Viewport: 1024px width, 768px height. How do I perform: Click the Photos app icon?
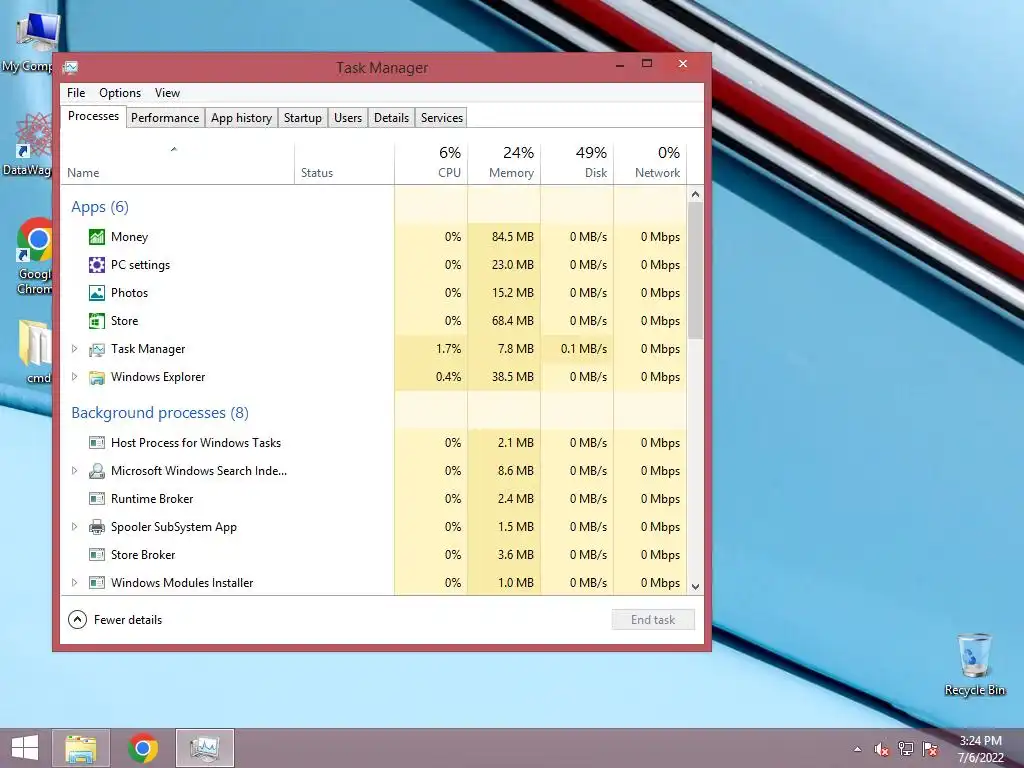point(97,293)
